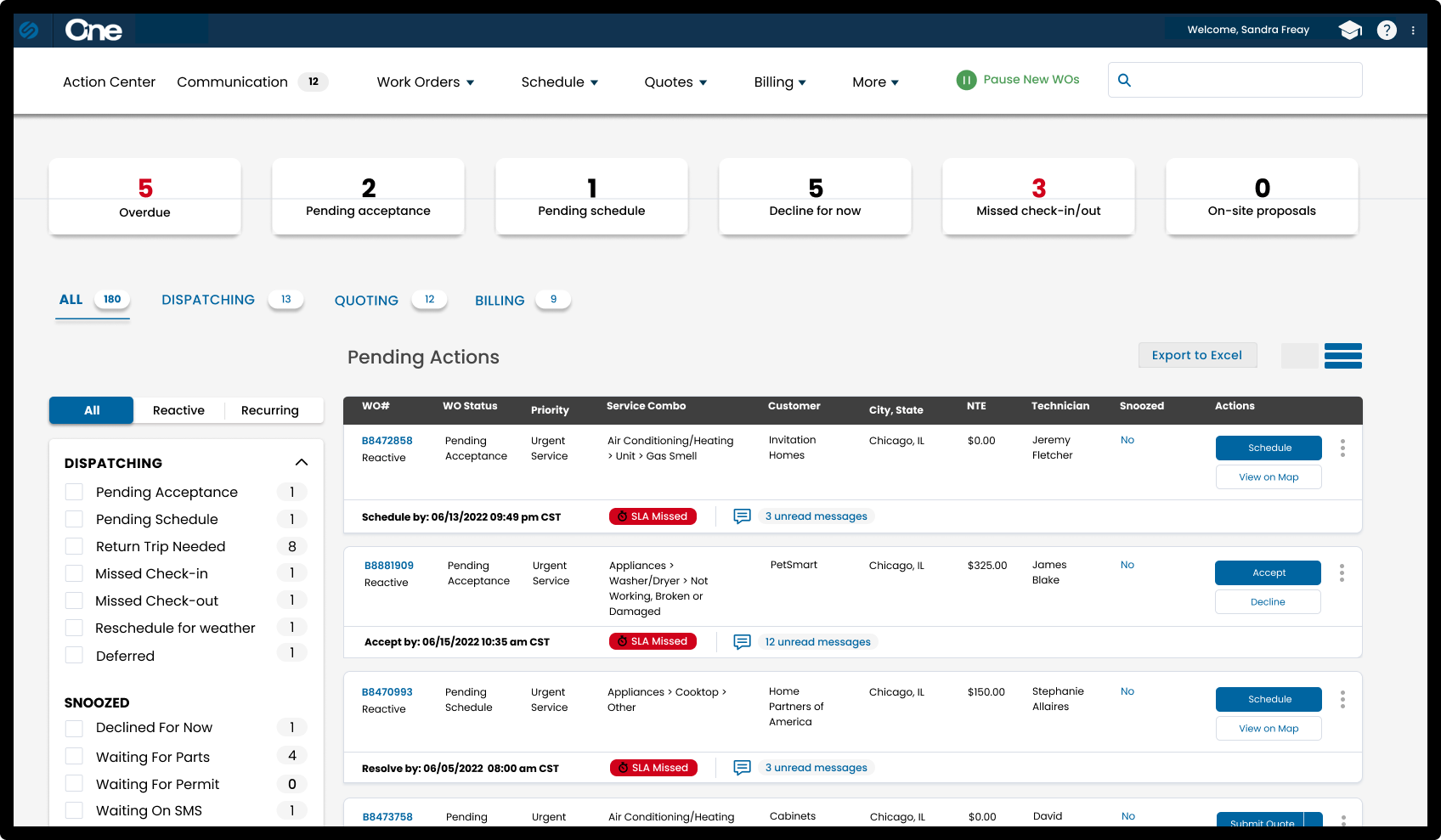The height and width of the screenshot is (840, 1441).
Task: Select the BILLING tab
Action: coord(523,300)
